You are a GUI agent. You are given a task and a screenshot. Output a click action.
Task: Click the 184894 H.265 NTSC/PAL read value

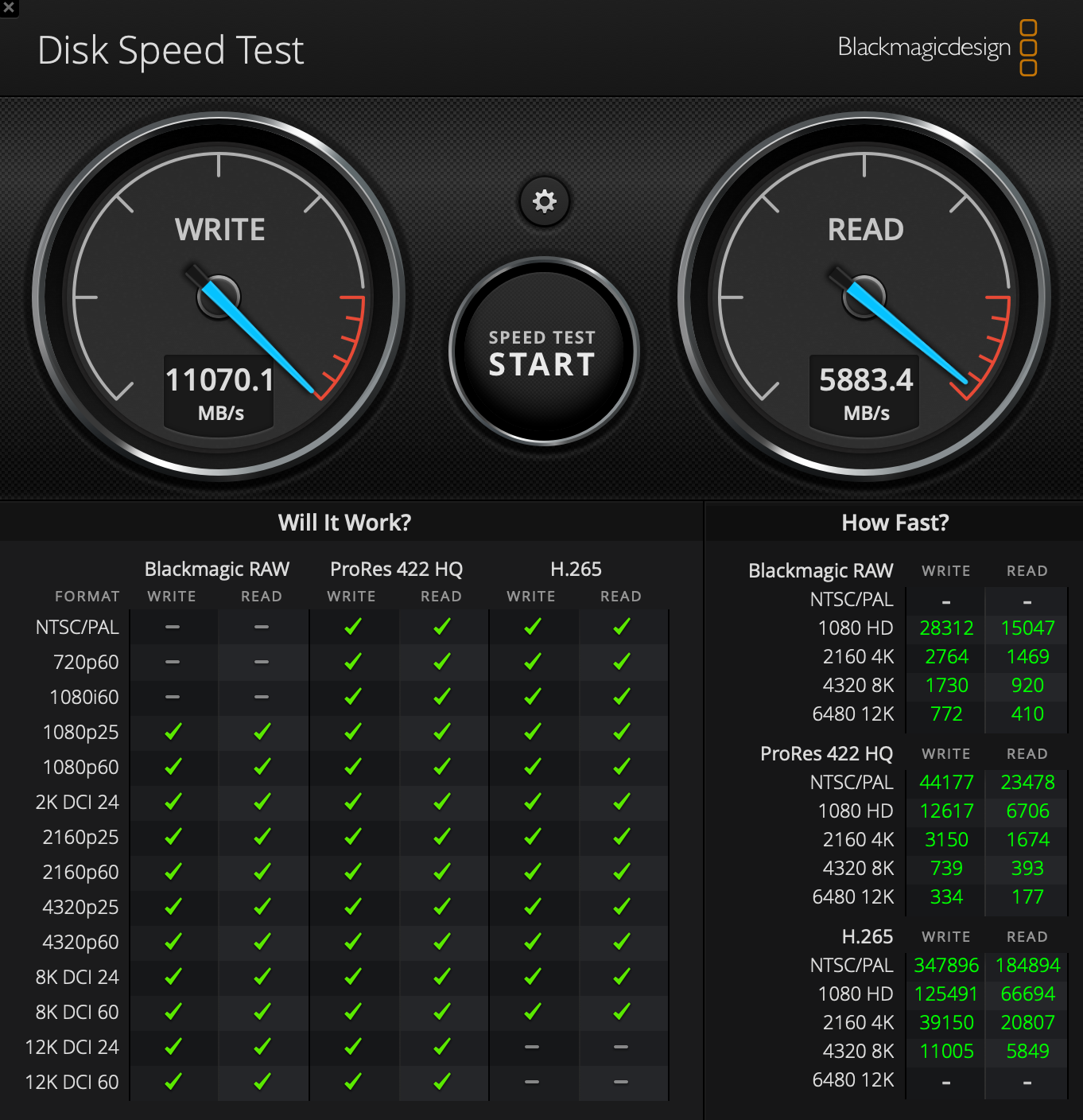coord(1027,966)
